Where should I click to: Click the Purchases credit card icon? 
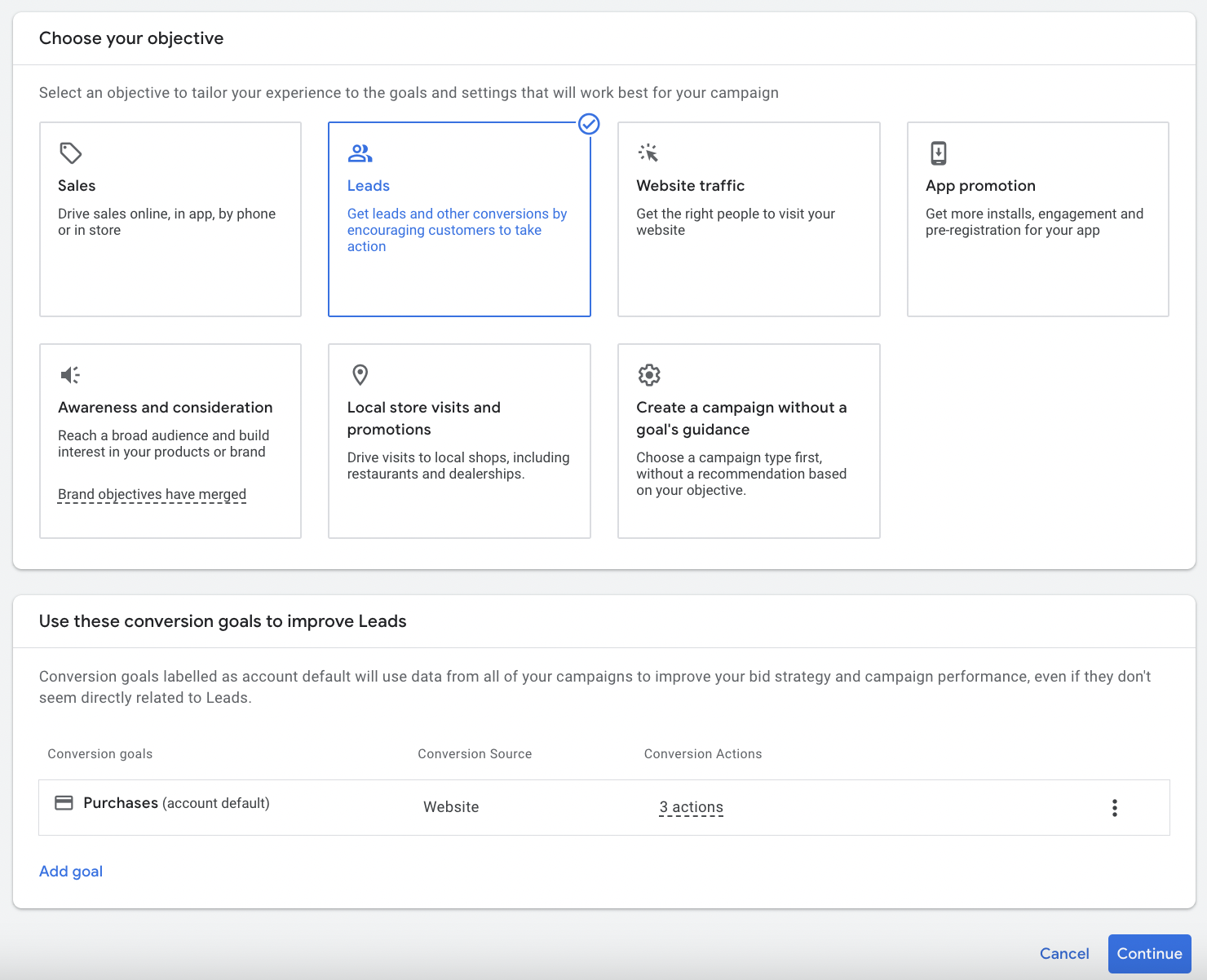click(64, 803)
